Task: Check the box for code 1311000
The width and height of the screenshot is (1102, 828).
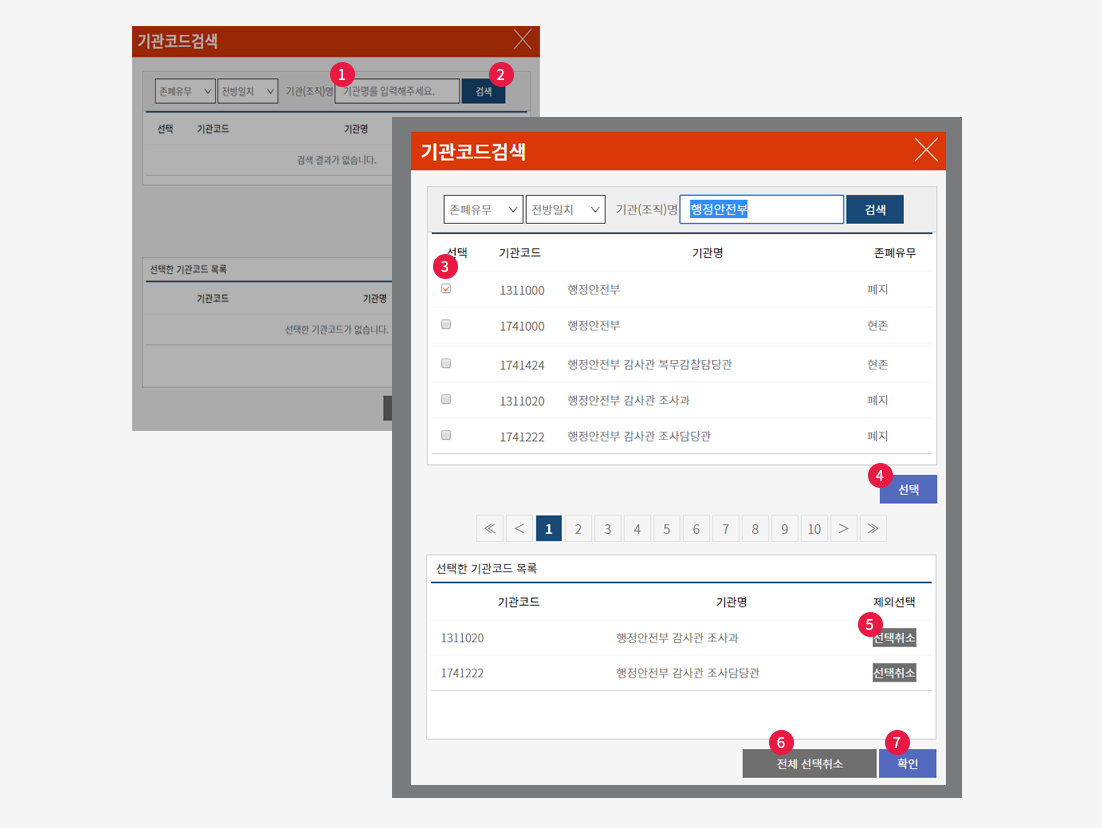Action: point(446,289)
